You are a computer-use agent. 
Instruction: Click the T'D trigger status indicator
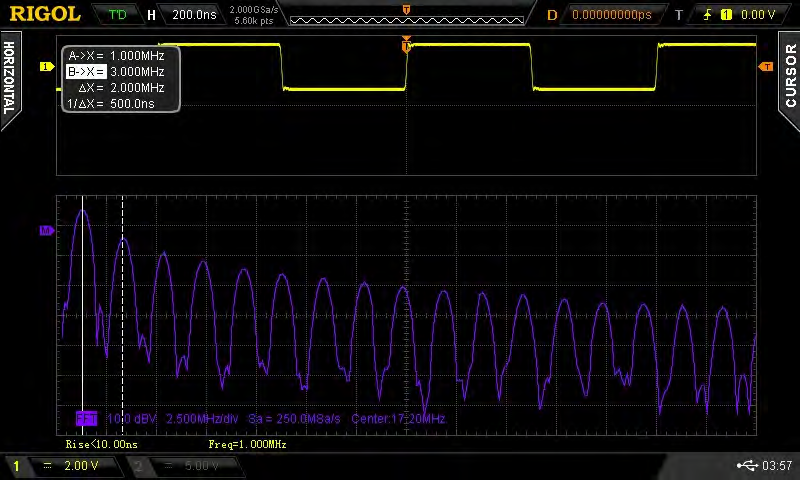click(x=117, y=14)
